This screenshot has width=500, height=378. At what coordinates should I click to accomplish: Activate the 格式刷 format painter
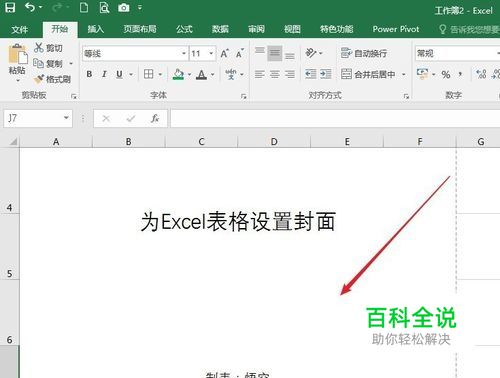[x=52, y=79]
